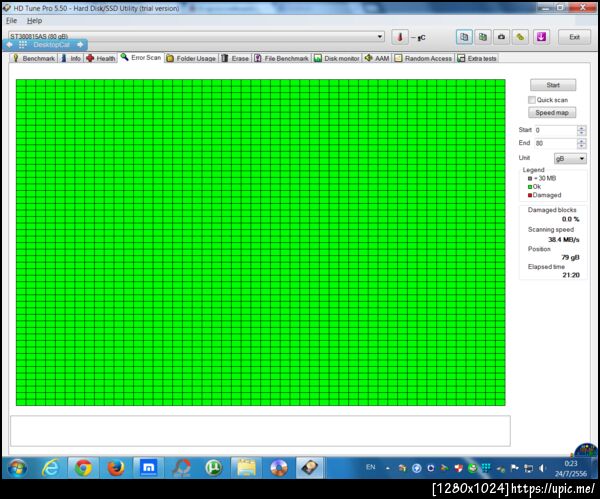This screenshot has height=499, width=600.
Task: Open the drive selection dropdown ST380815AS
Action: click(196, 36)
